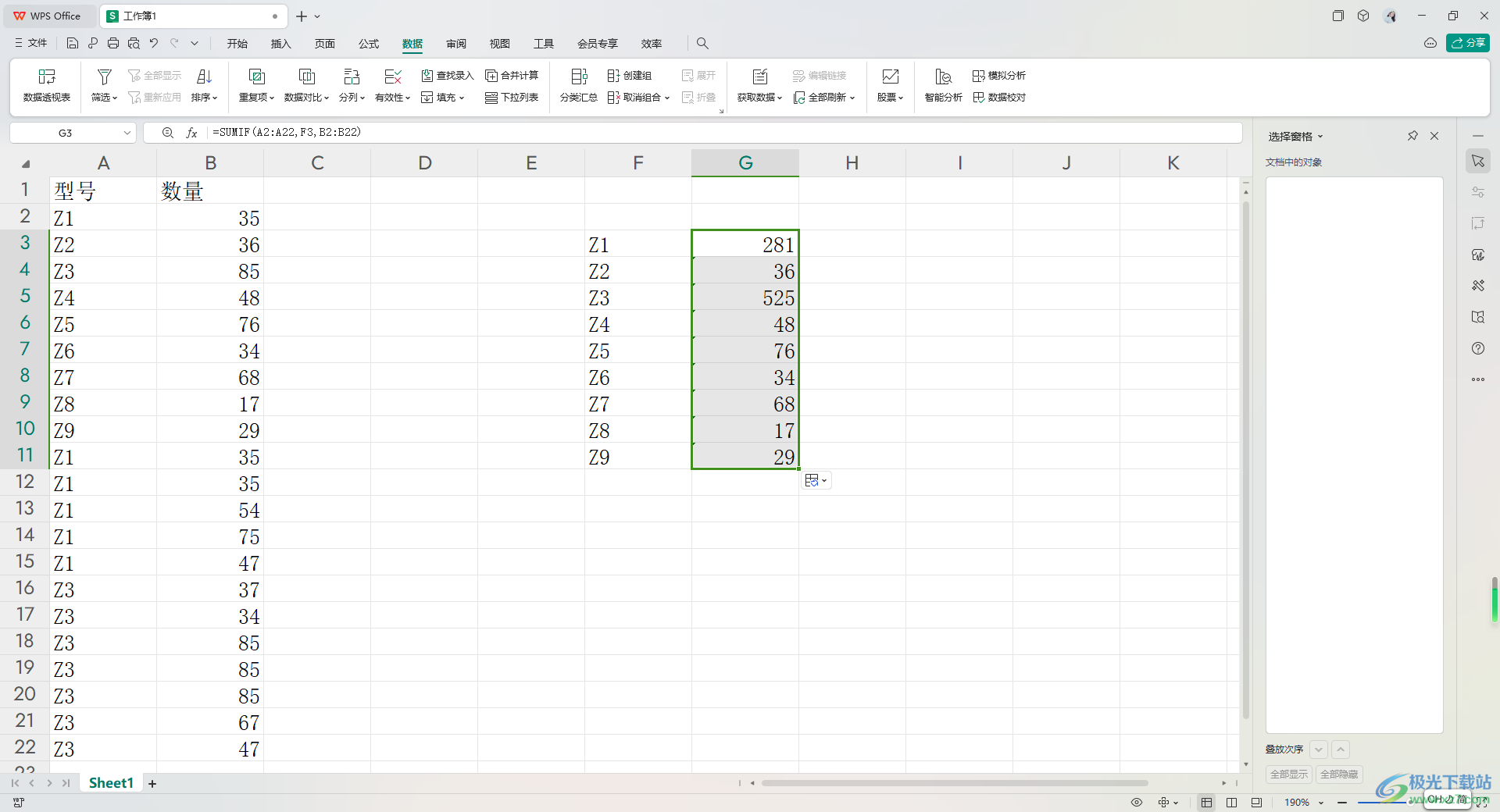Switch to the 视图 (View) tab
Image resolution: width=1500 pixels, height=812 pixels.
pos(500,44)
